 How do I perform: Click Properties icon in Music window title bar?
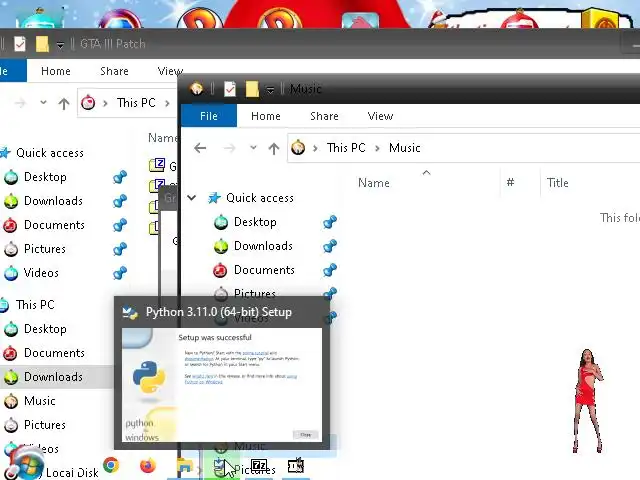(x=230, y=89)
